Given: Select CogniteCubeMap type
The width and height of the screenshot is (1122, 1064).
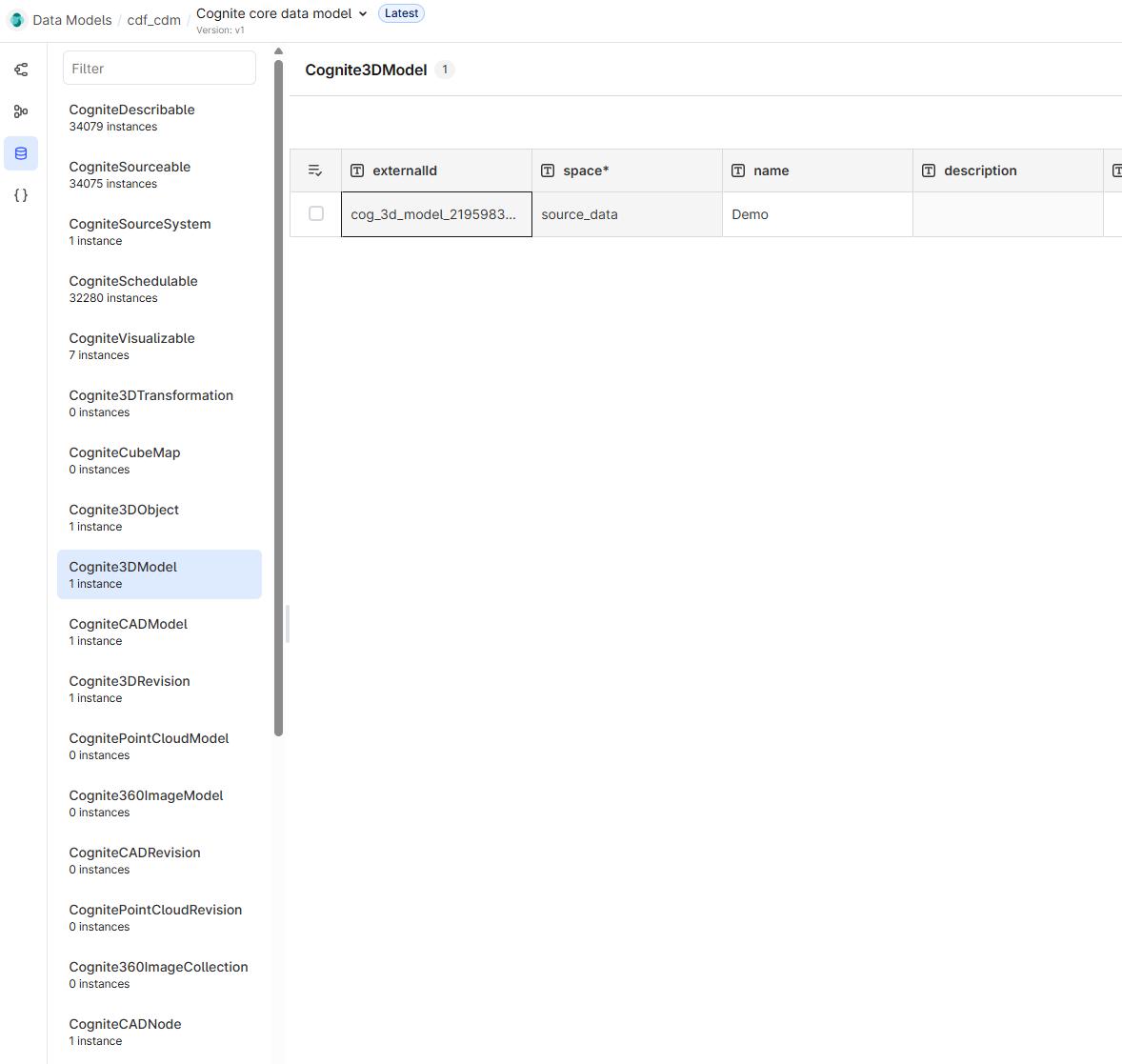Looking at the screenshot, I should click(159, 461).
